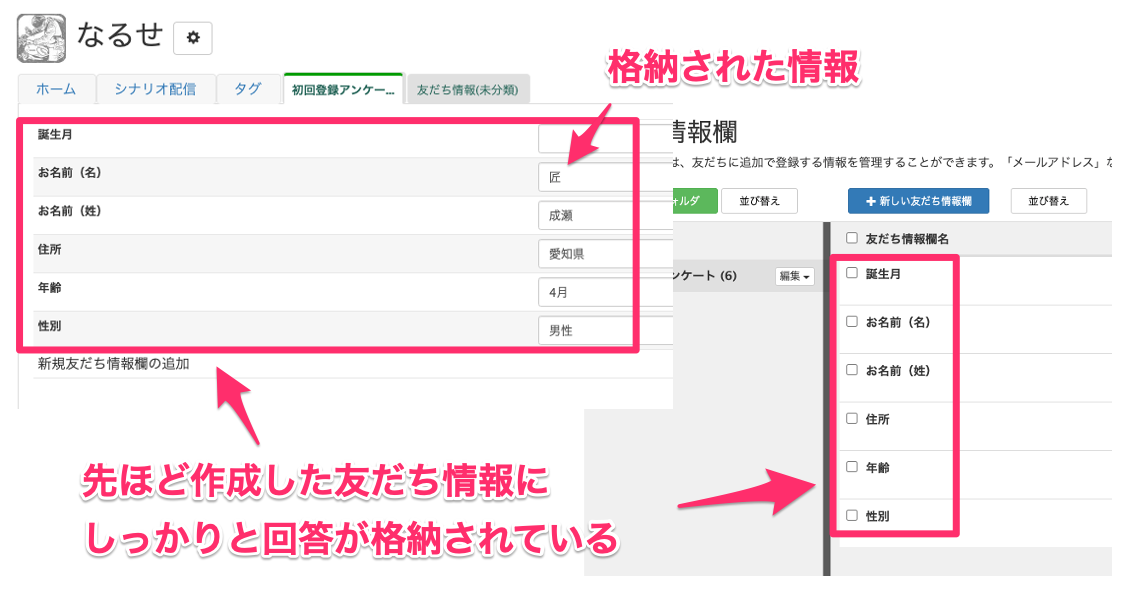Check the 年齢 row checkbox
The width and height of the screenshot is (1140, 593).
(x=852, y=467)
